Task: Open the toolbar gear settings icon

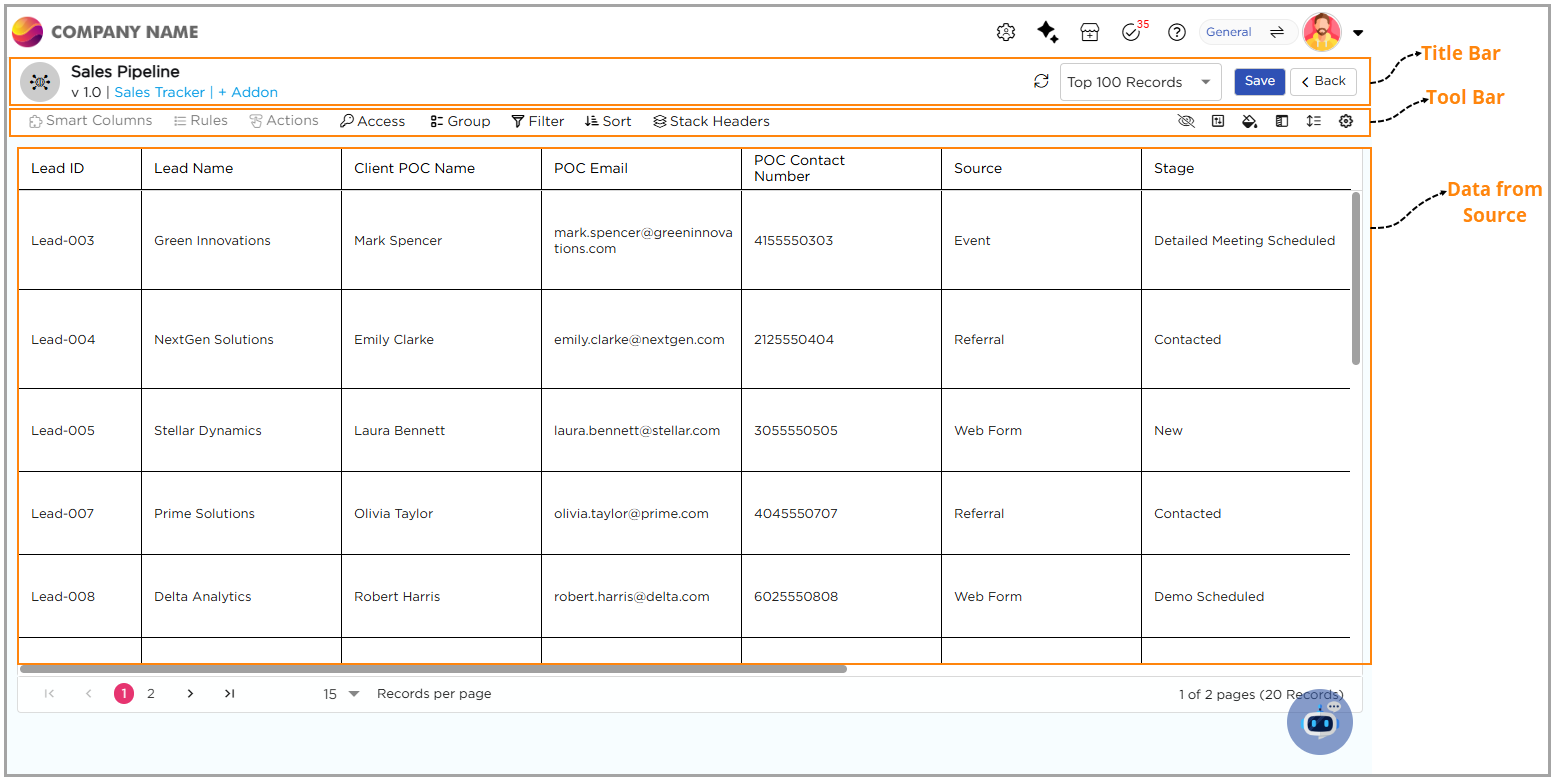Action: point(1346,121)
